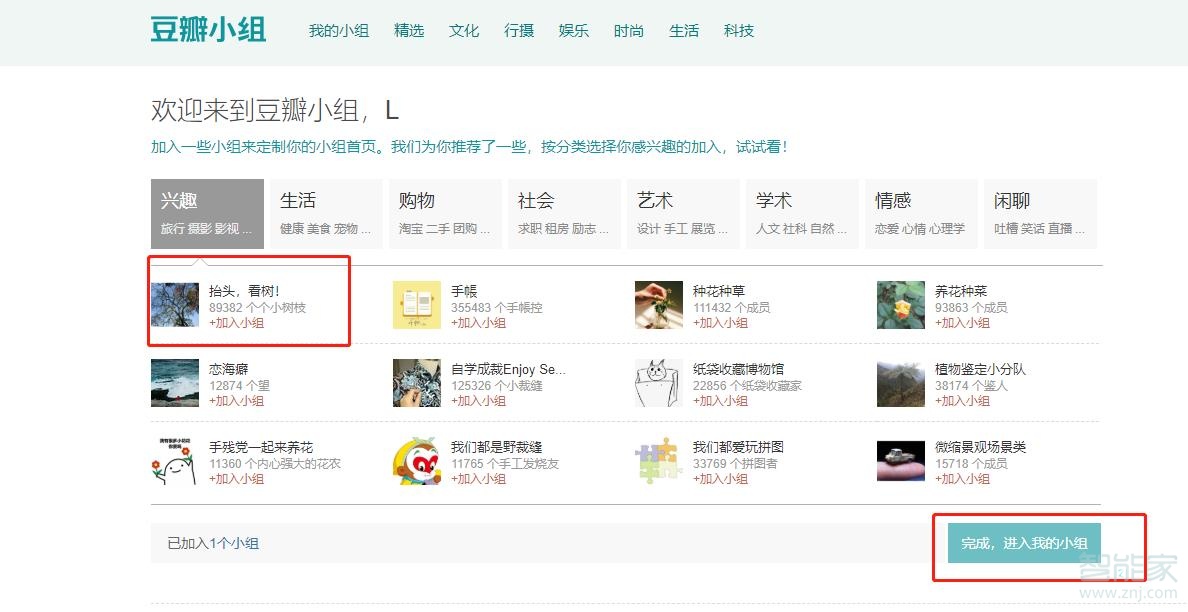The height and width of the screenshot is (612, 1188).
Task: Select the 艺术 category tab
Action: [682, 212]
